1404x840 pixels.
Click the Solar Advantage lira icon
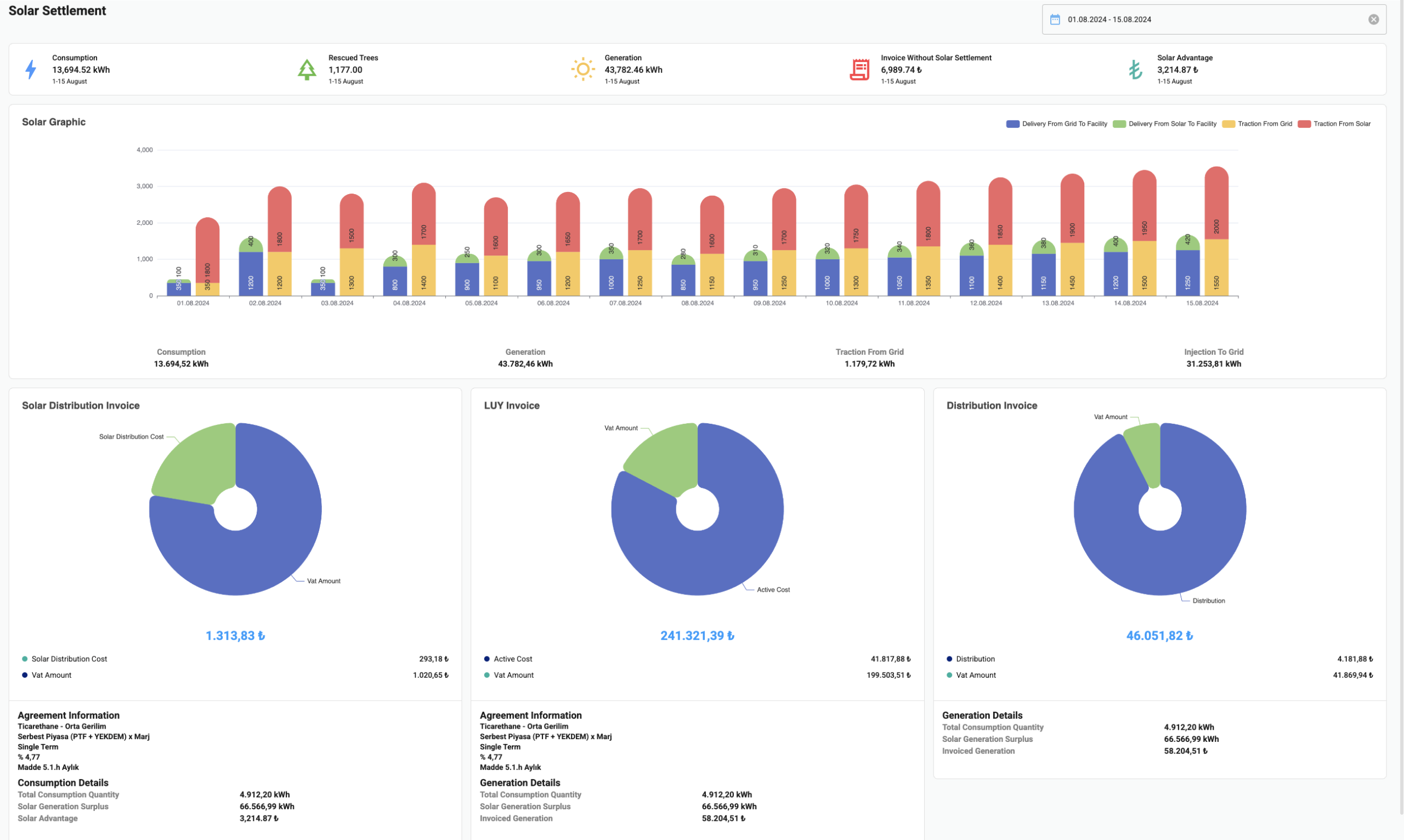tap(1135, 69)
